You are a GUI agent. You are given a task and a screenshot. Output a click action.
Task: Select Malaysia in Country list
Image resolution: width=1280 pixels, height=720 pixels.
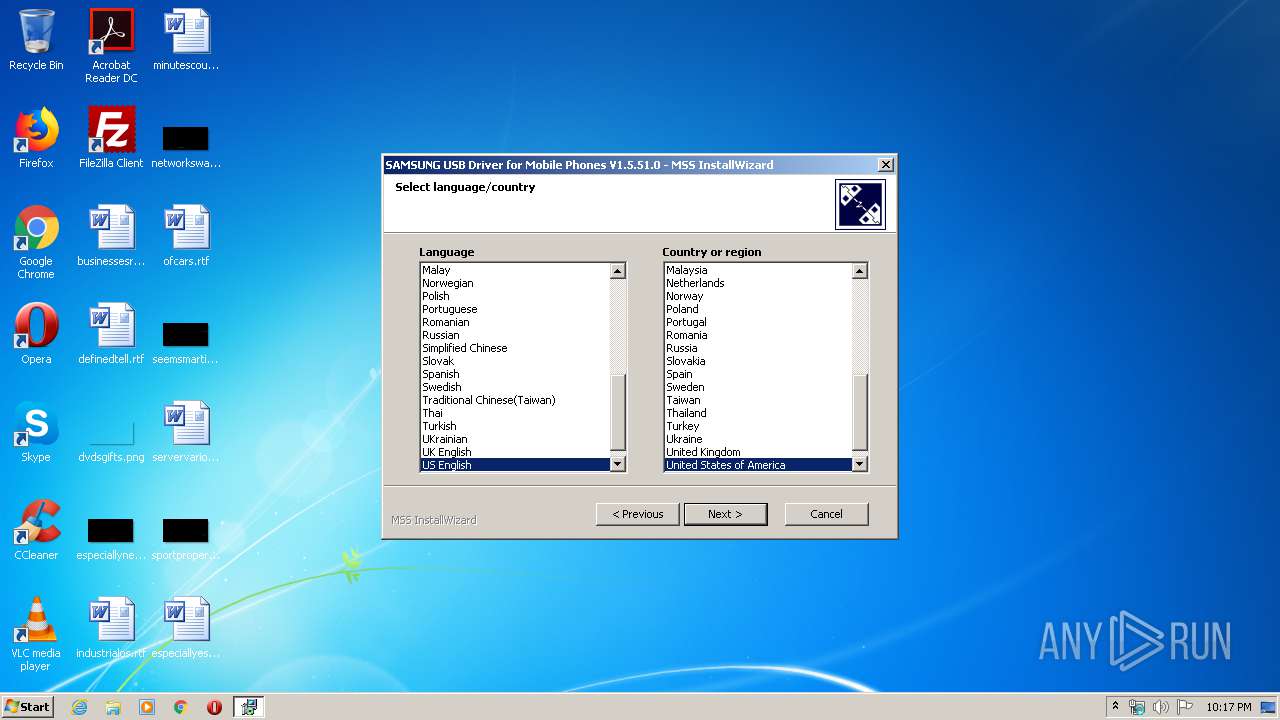pos(758,270)
